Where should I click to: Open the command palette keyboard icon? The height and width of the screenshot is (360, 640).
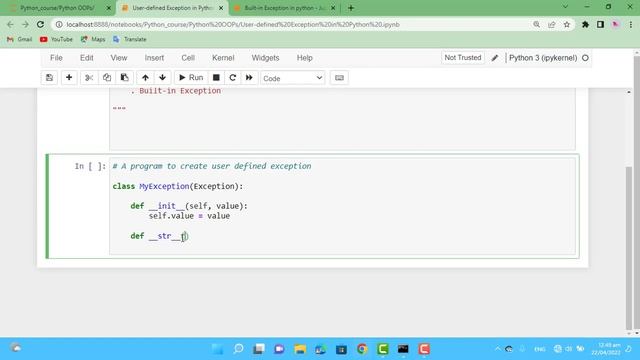tap(339, 78)
